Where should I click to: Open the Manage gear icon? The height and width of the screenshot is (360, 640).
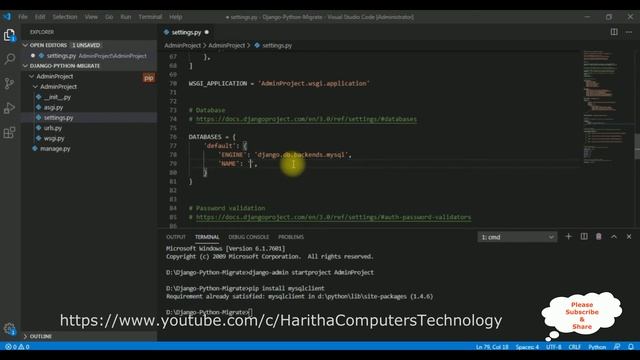(x=9, y=329)
